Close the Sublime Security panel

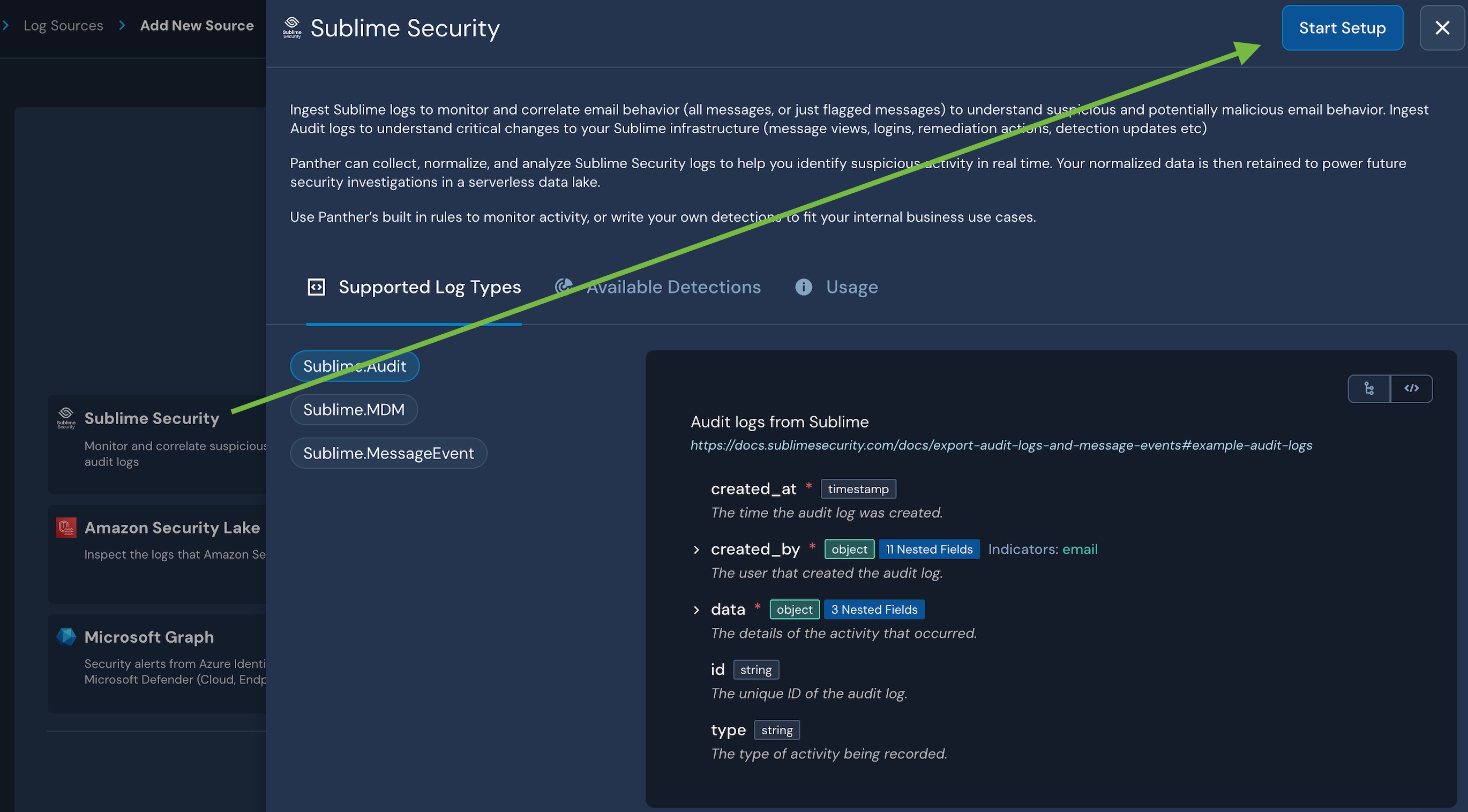coord(1442,27)
